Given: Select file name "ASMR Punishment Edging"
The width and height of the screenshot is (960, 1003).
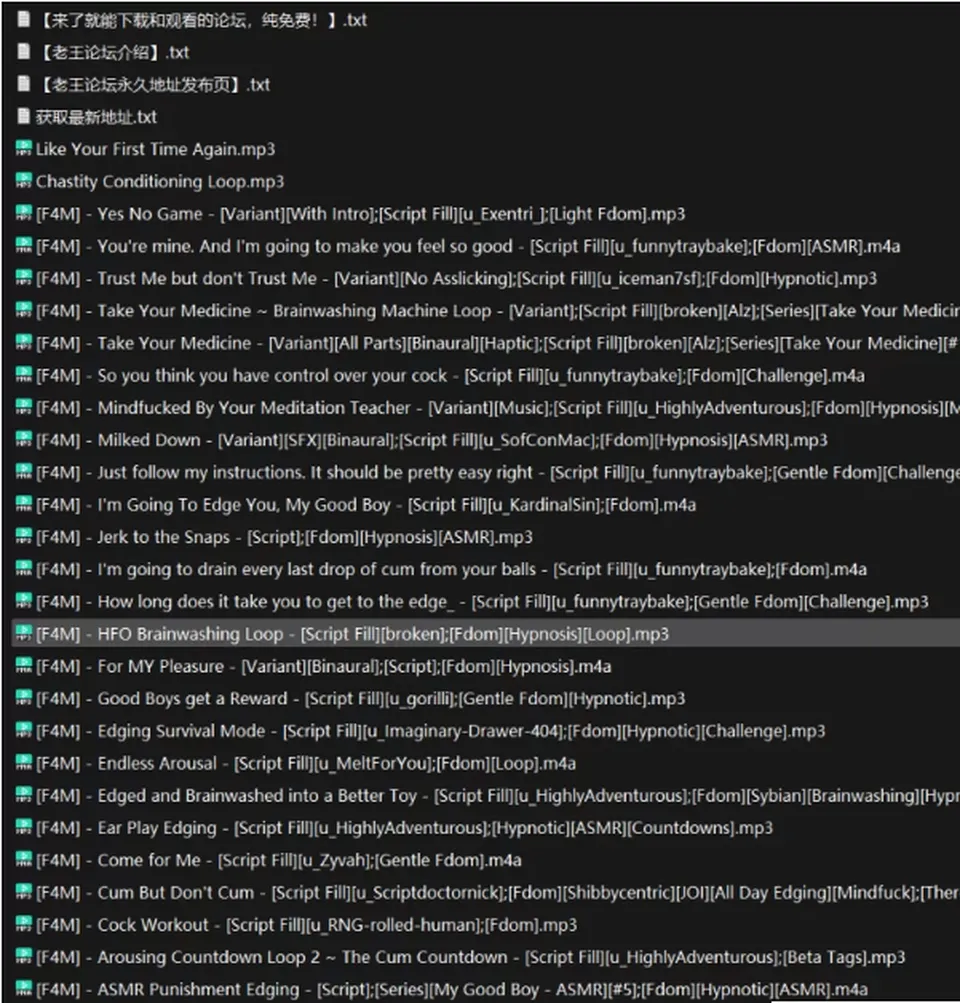Looking at the screenshot, I should (x=452, y=989).
